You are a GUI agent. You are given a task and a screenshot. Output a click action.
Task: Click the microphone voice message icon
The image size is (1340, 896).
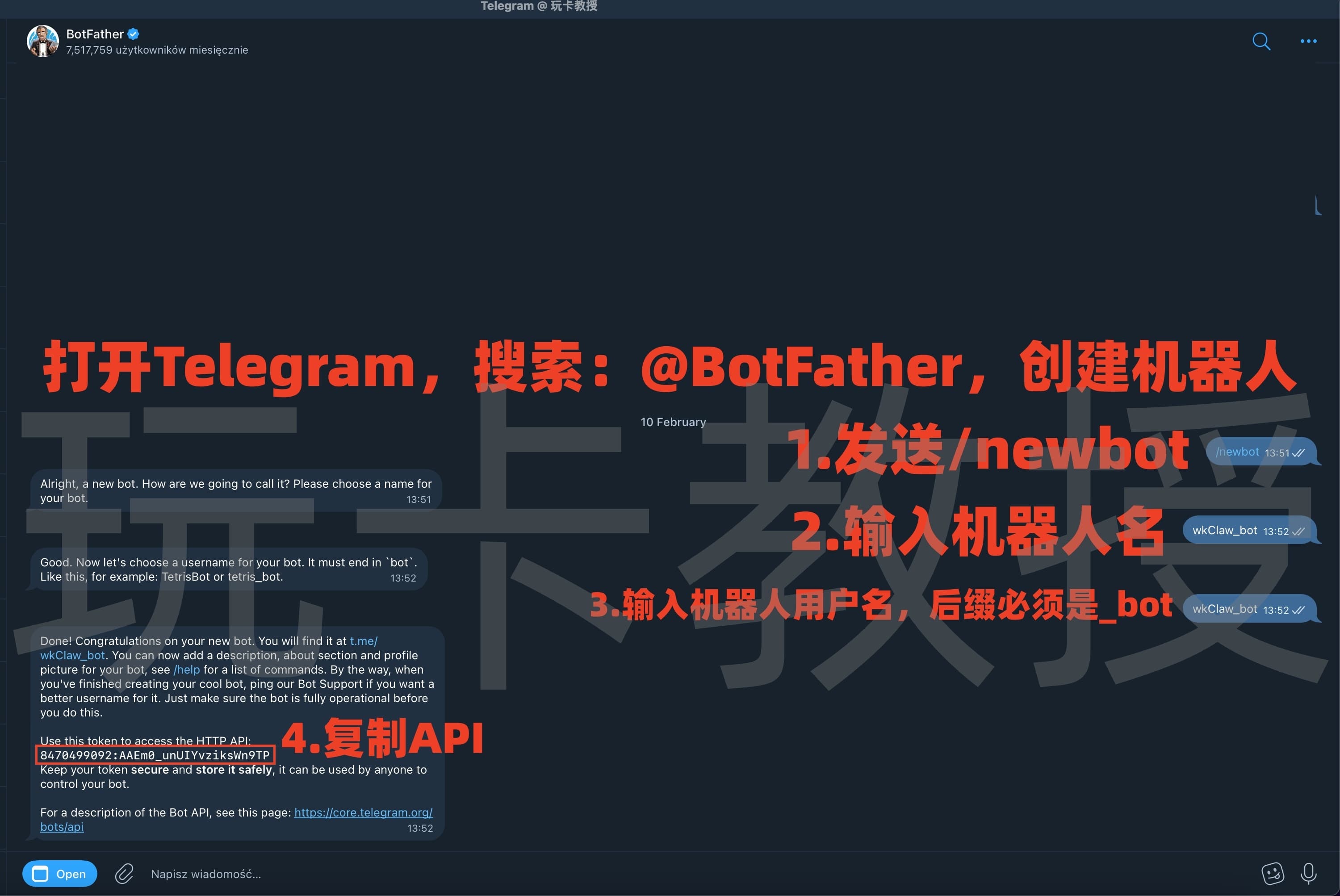point(1309,874)
